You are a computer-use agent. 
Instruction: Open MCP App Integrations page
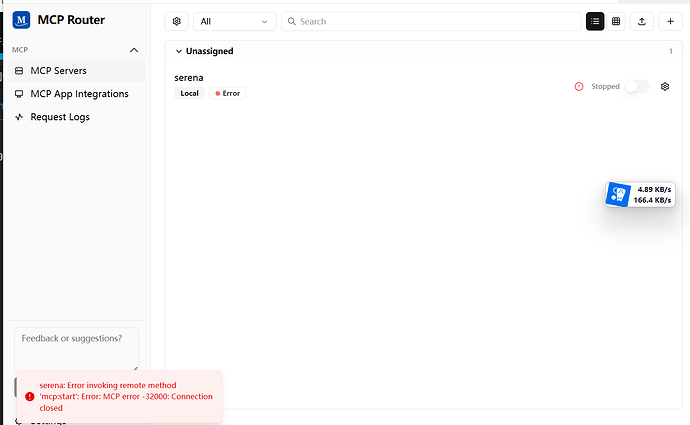(x=77, y=94)
